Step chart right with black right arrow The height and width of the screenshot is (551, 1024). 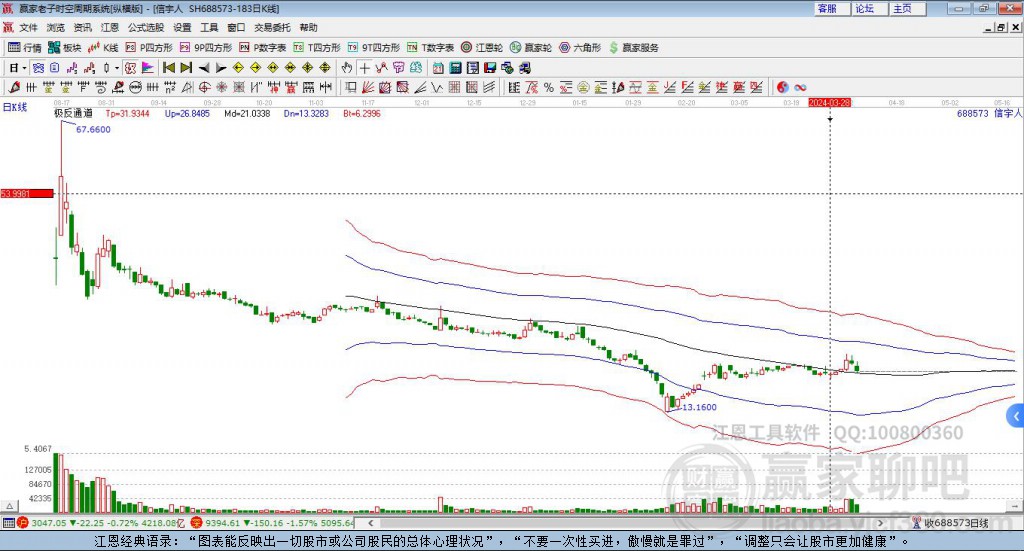pyautogui.click(x=221, y=68)
